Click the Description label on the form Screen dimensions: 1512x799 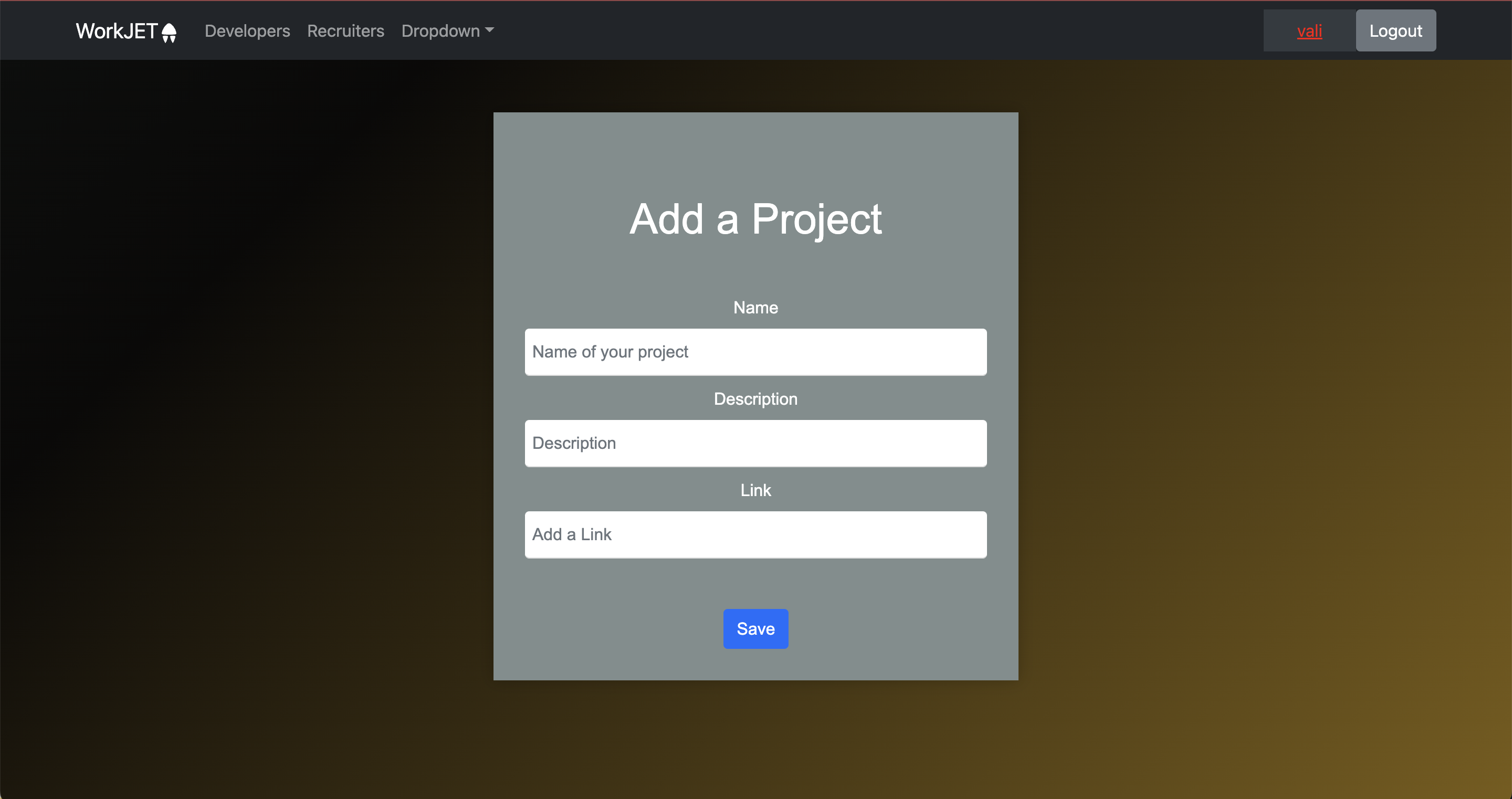click(x=755, y=398)
